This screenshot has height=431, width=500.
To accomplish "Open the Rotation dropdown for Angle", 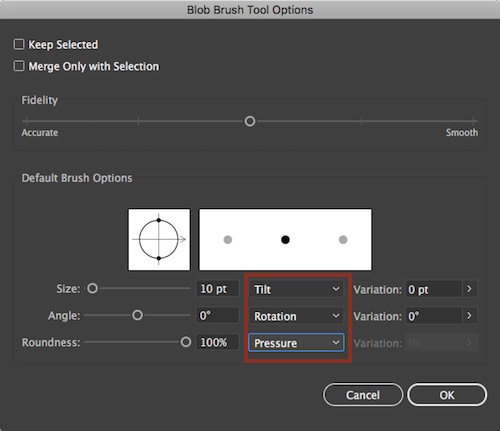I will pos(296,316).
